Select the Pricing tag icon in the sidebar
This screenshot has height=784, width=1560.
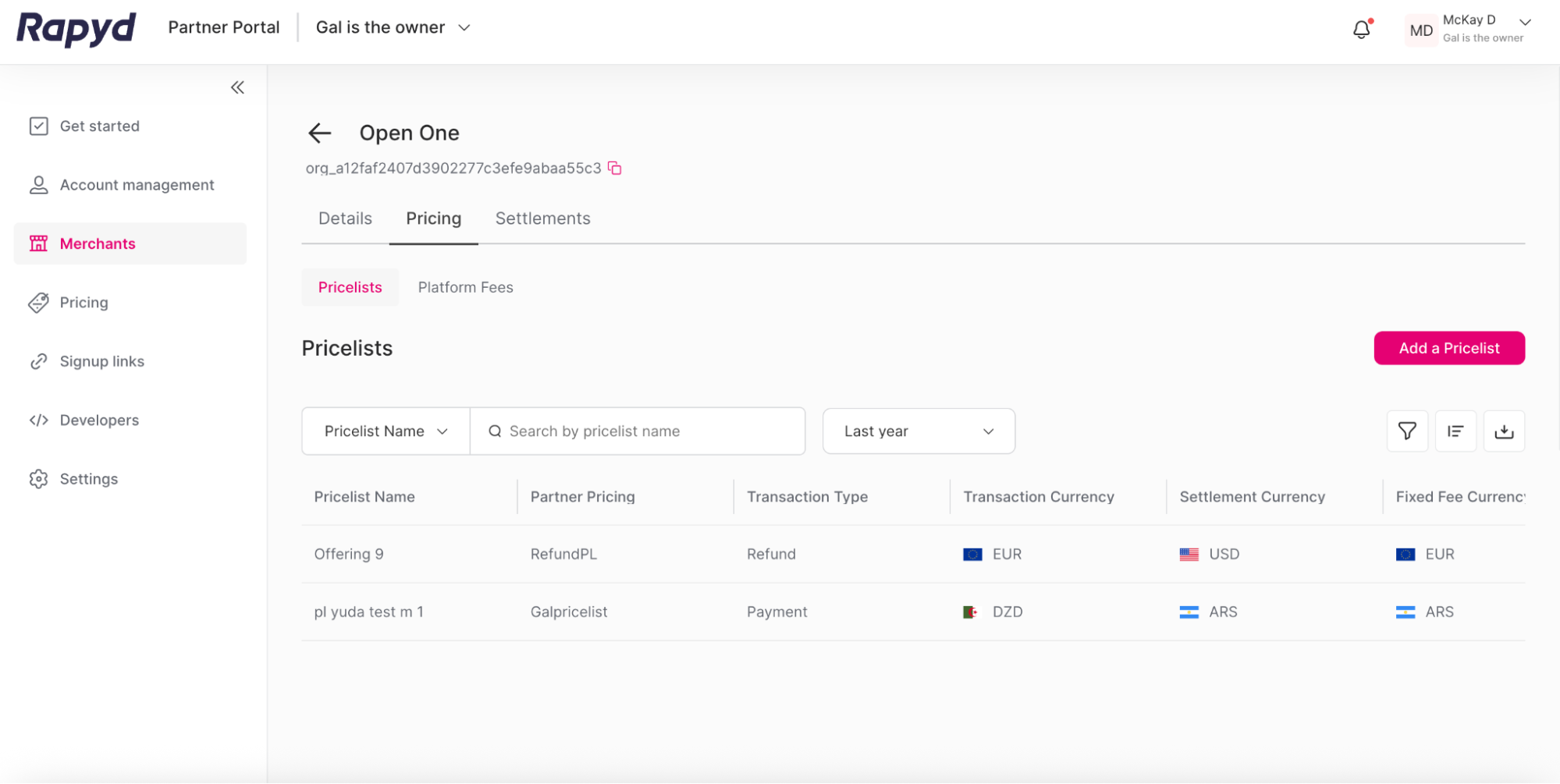click(39, 303)
